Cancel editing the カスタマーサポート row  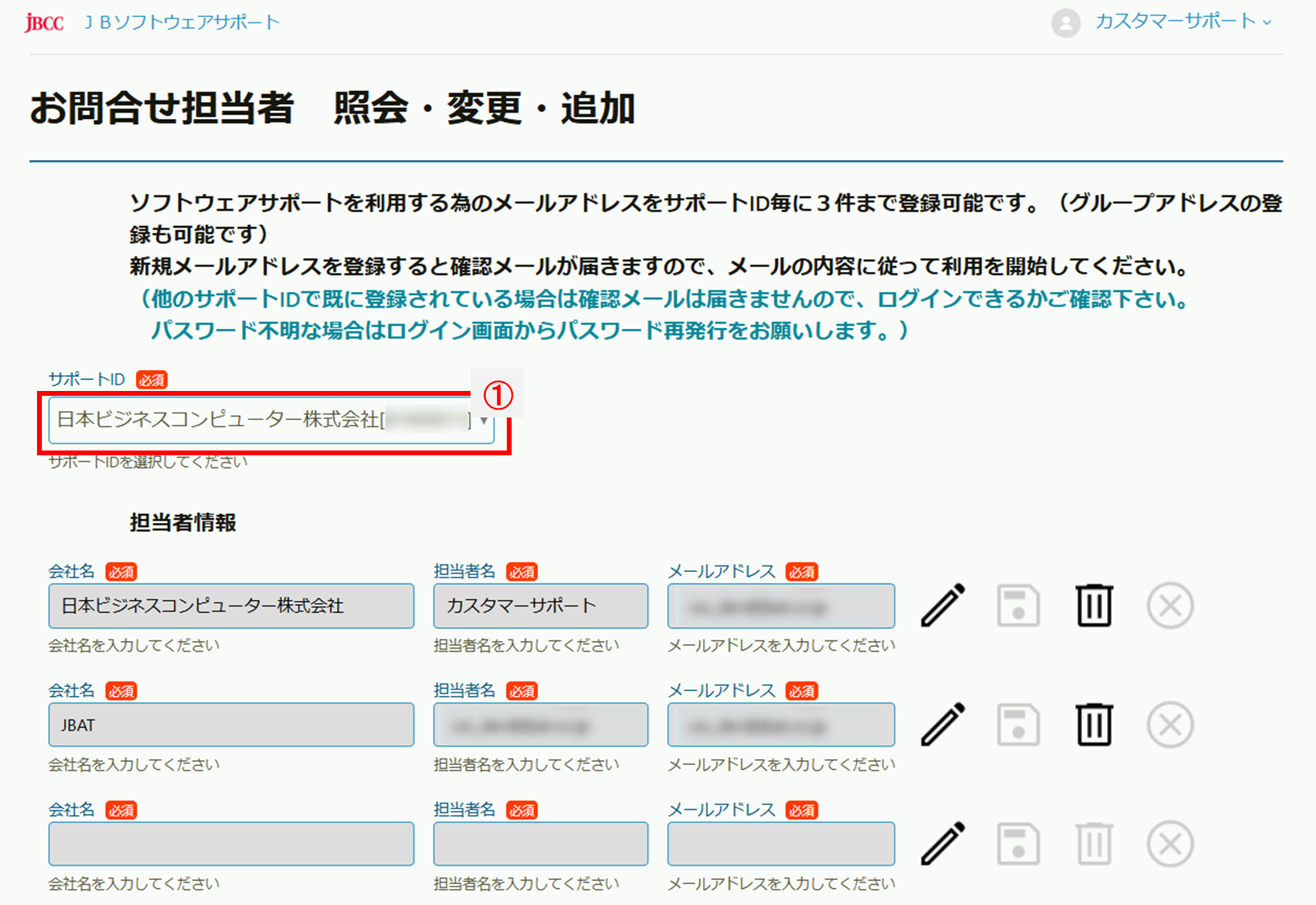[x=1170, y=606]
